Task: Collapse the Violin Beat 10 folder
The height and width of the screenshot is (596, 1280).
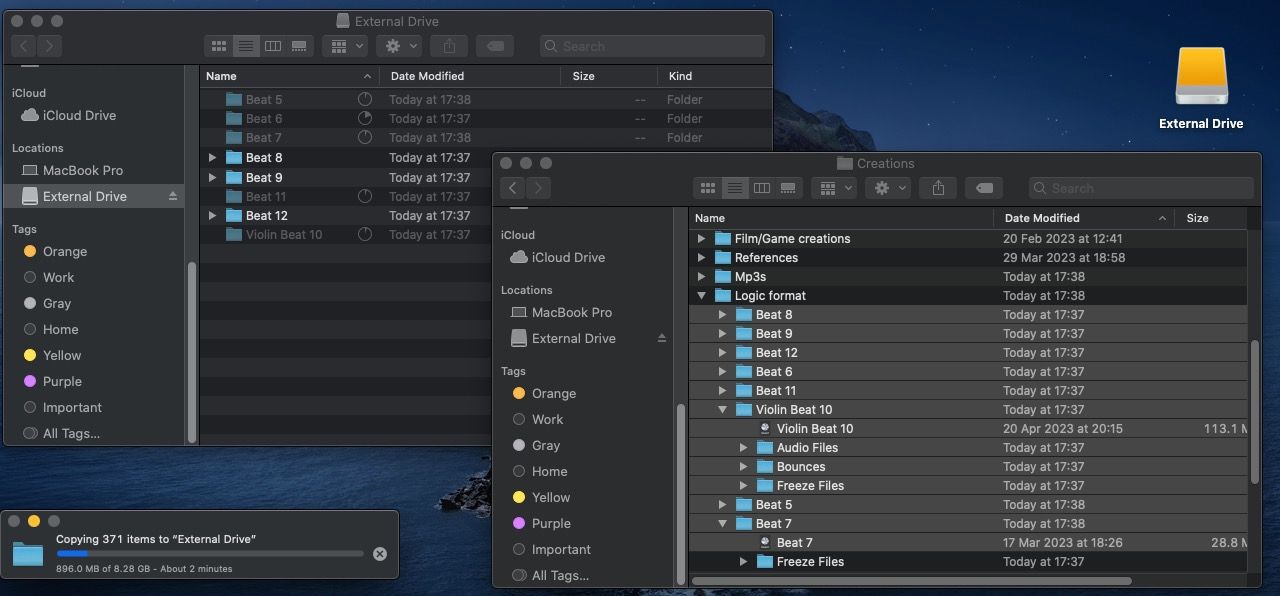Action: (723, 409)
